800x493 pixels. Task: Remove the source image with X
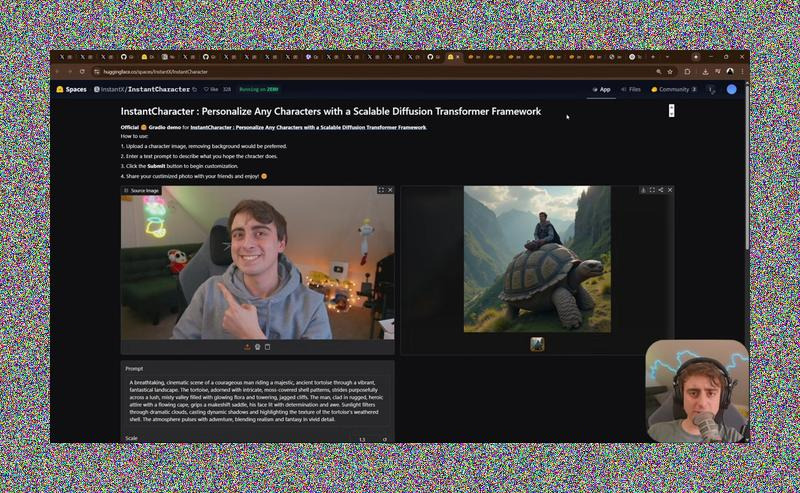390,190
